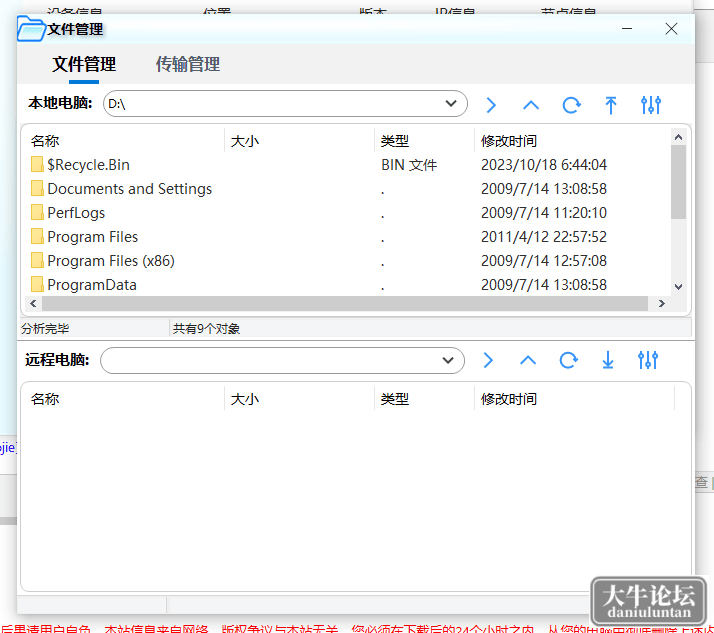Screen dimensions: 714x633
Task: Open remote computer settings sliders icon
Action: (x=648, y=360)
